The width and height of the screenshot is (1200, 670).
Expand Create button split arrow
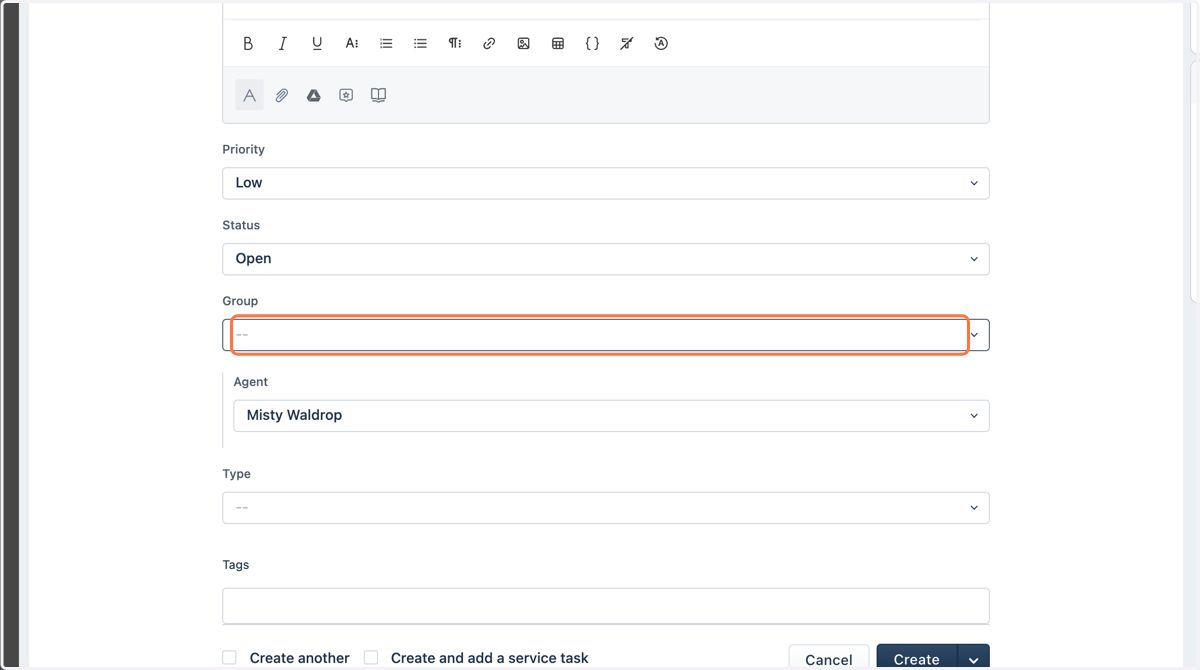click(x=974, y=658)
